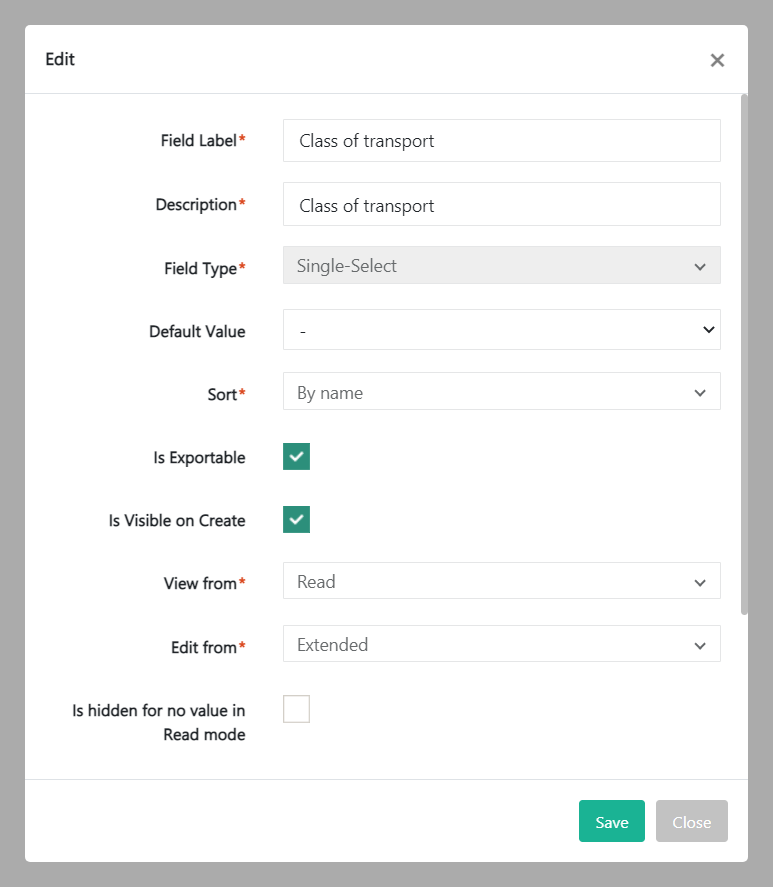Click the Sort field chevron arrow
The height and width of the screenshot is (887, 773).
click(700, 393)
